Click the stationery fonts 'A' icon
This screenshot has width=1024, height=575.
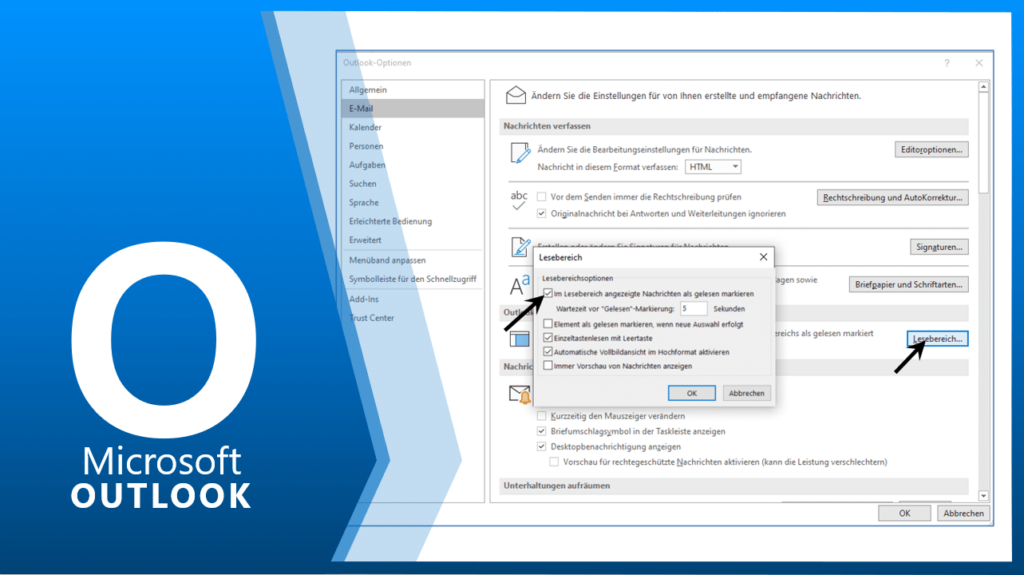point(520,285)
